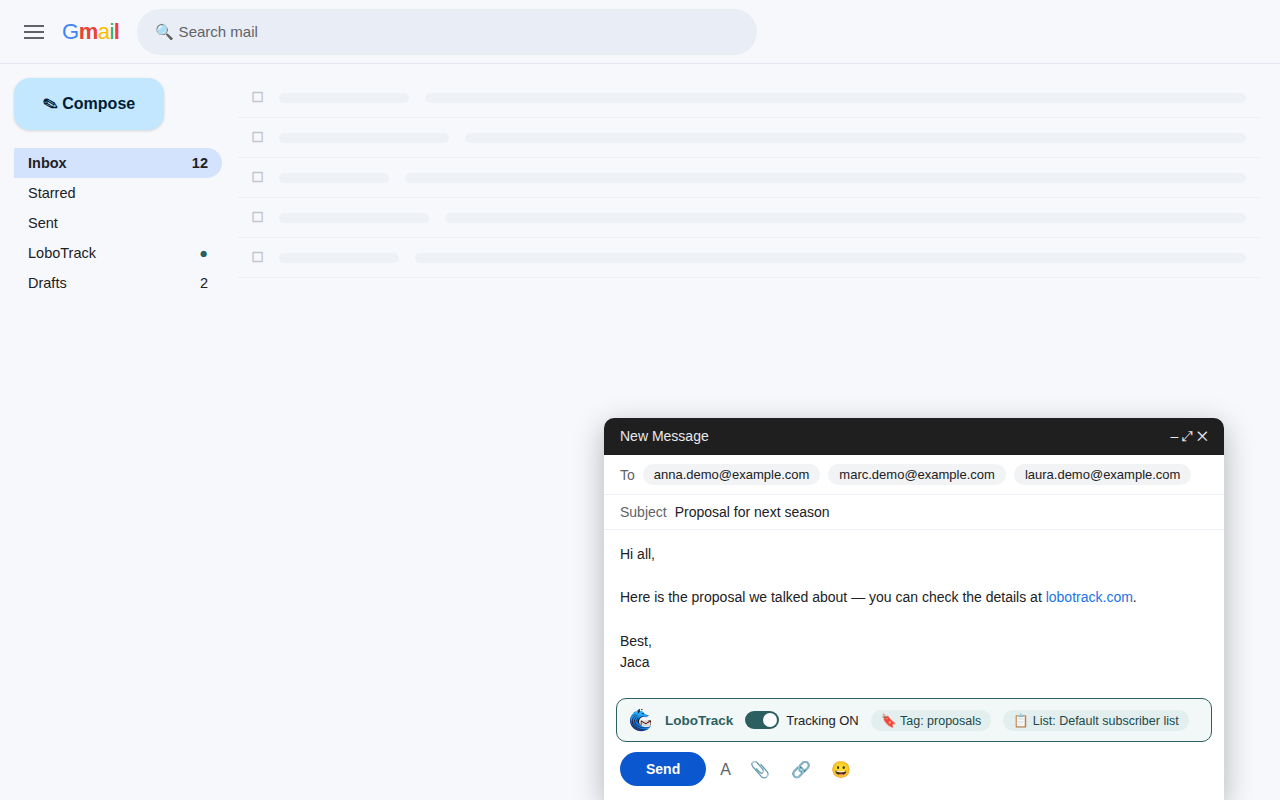Click the LoboTrack green status dot
Viewport: 1280px width, 800px height.
(204, 254)
